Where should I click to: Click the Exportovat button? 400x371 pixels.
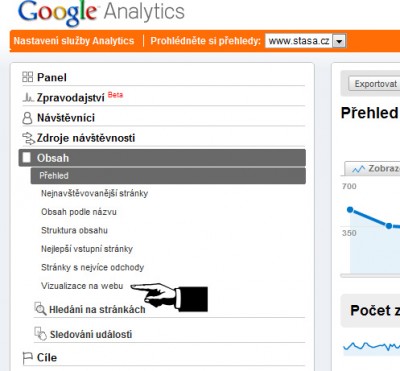coord(374,84)
